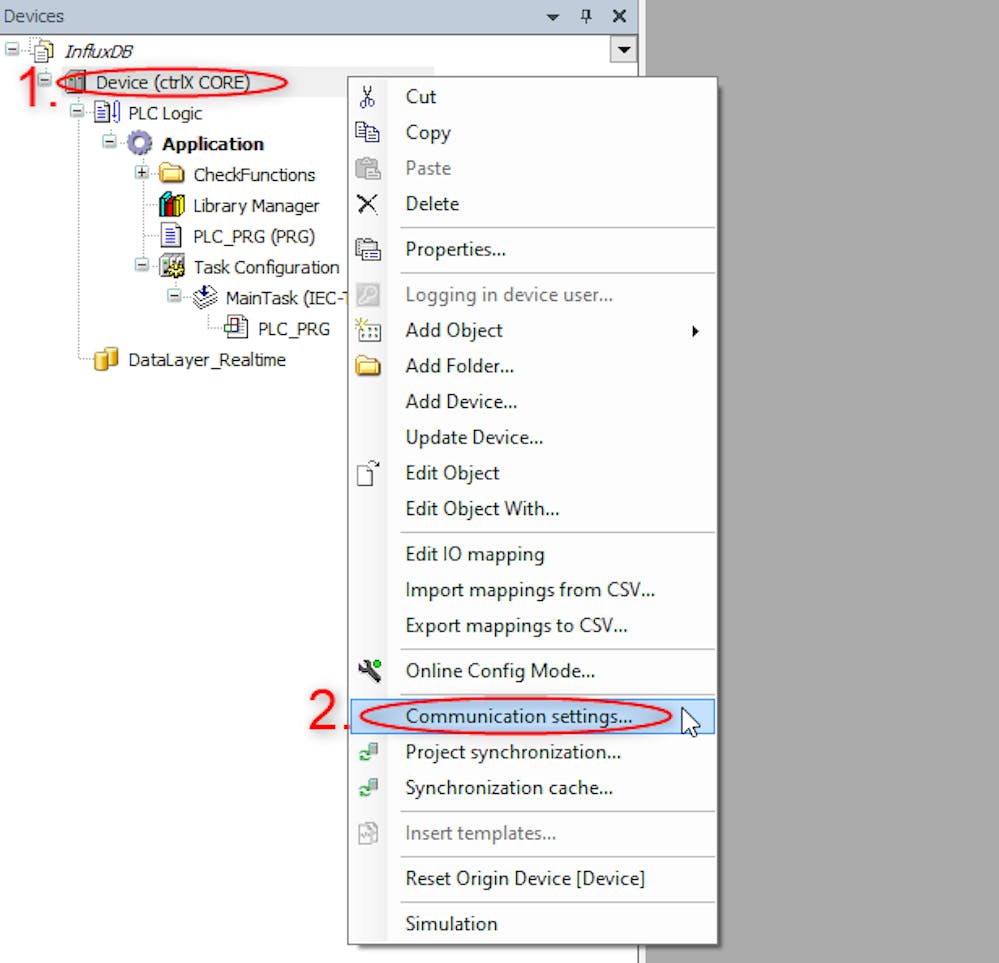Collapse the MainTask node
Screen dimensions: 999x963
click(174, 296)
